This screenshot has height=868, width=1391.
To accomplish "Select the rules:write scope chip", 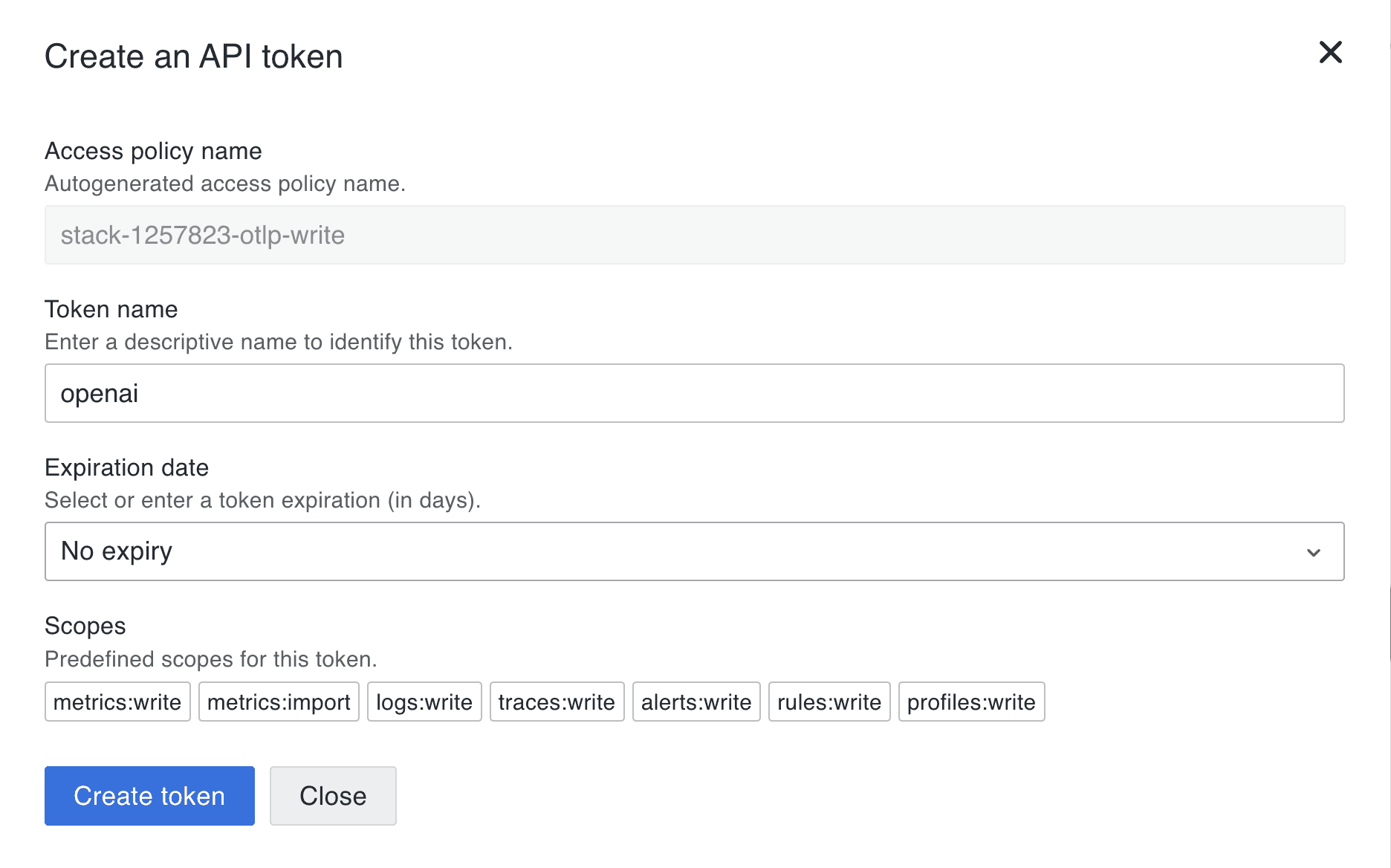I will point(829,701).
